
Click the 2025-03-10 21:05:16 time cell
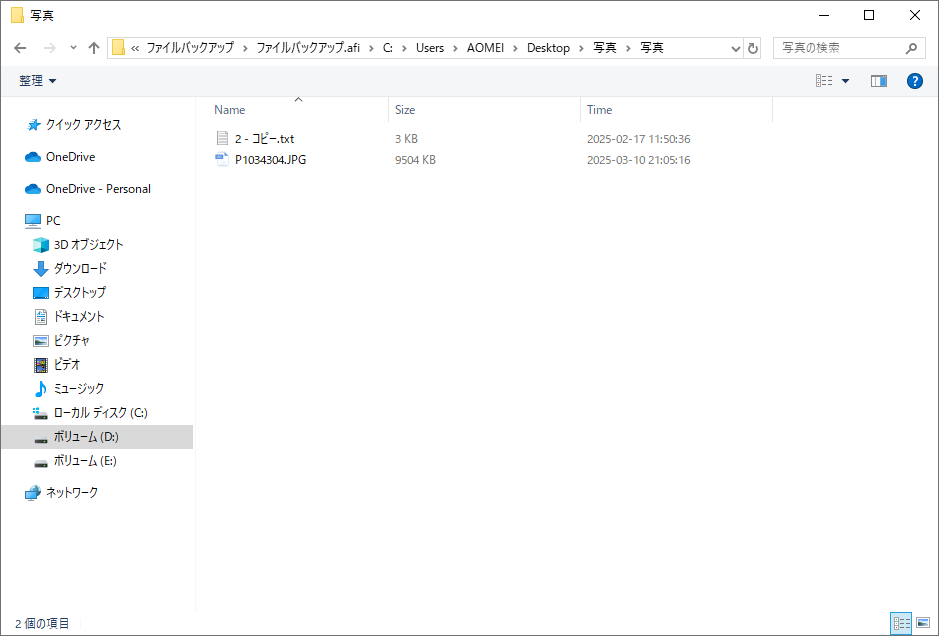(x=638, y=160)
